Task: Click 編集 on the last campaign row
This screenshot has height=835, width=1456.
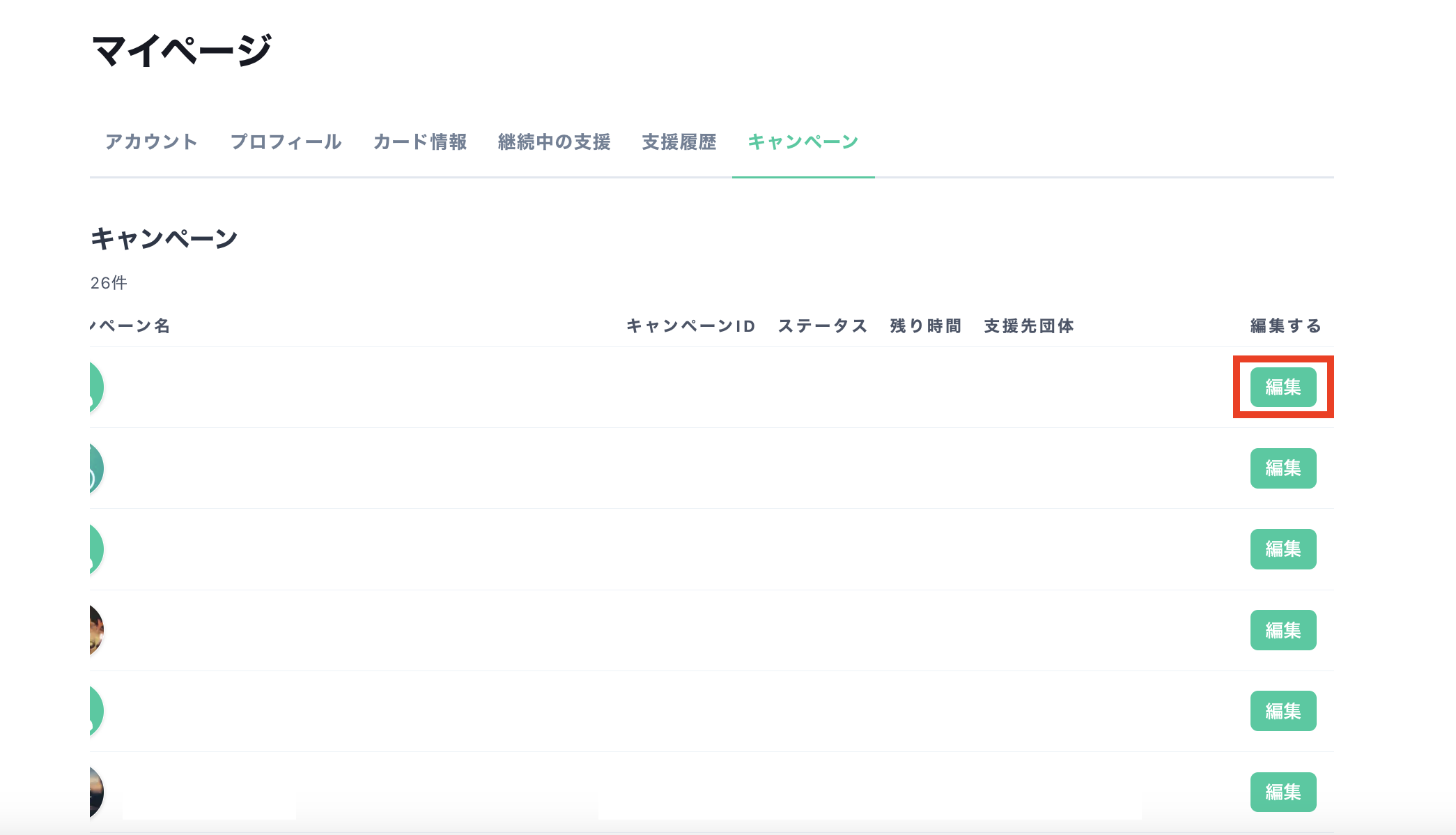Action: (1283, 792)
